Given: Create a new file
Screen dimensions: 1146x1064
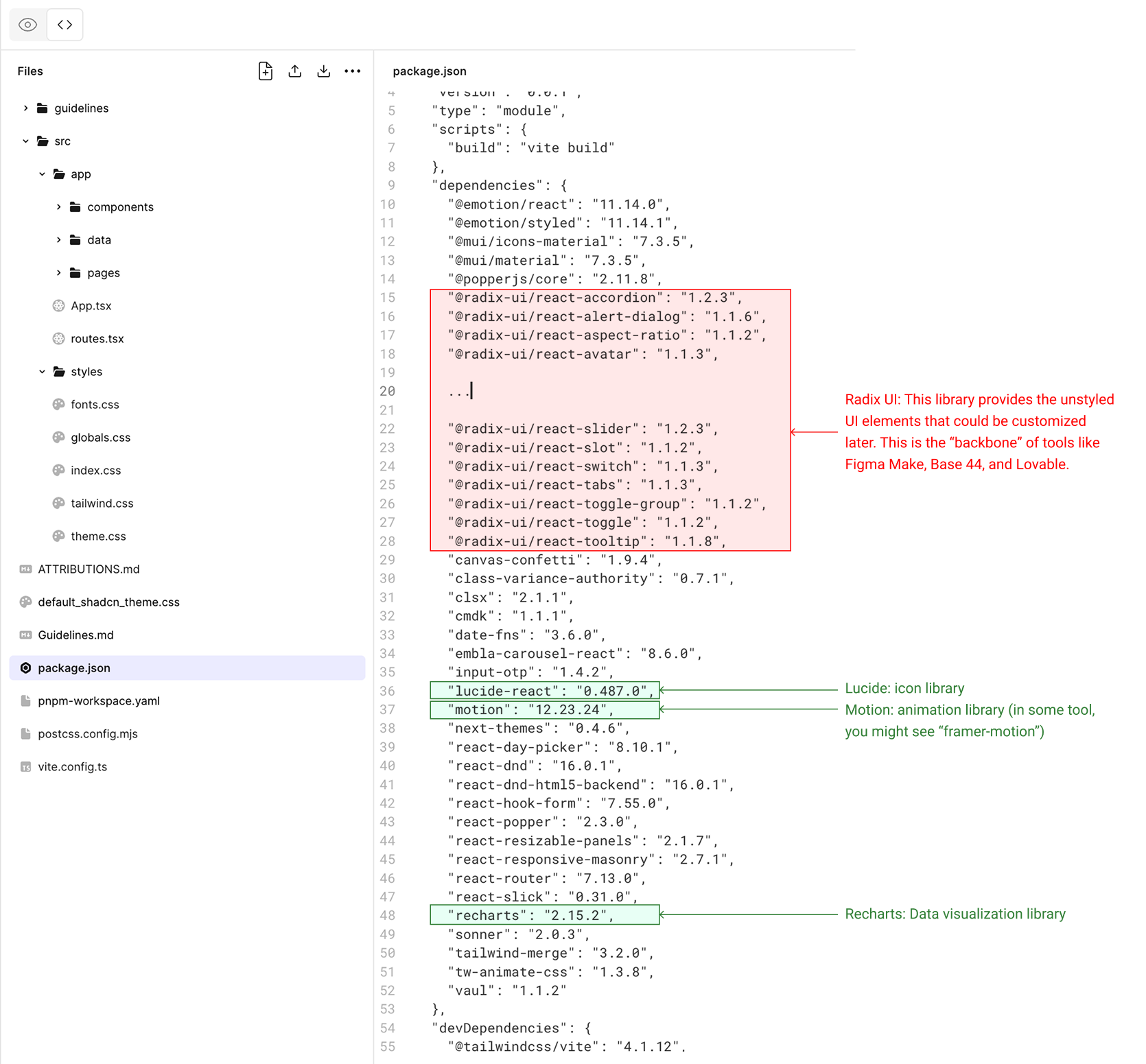Looking at the screenshot, I should coord(266,71).
